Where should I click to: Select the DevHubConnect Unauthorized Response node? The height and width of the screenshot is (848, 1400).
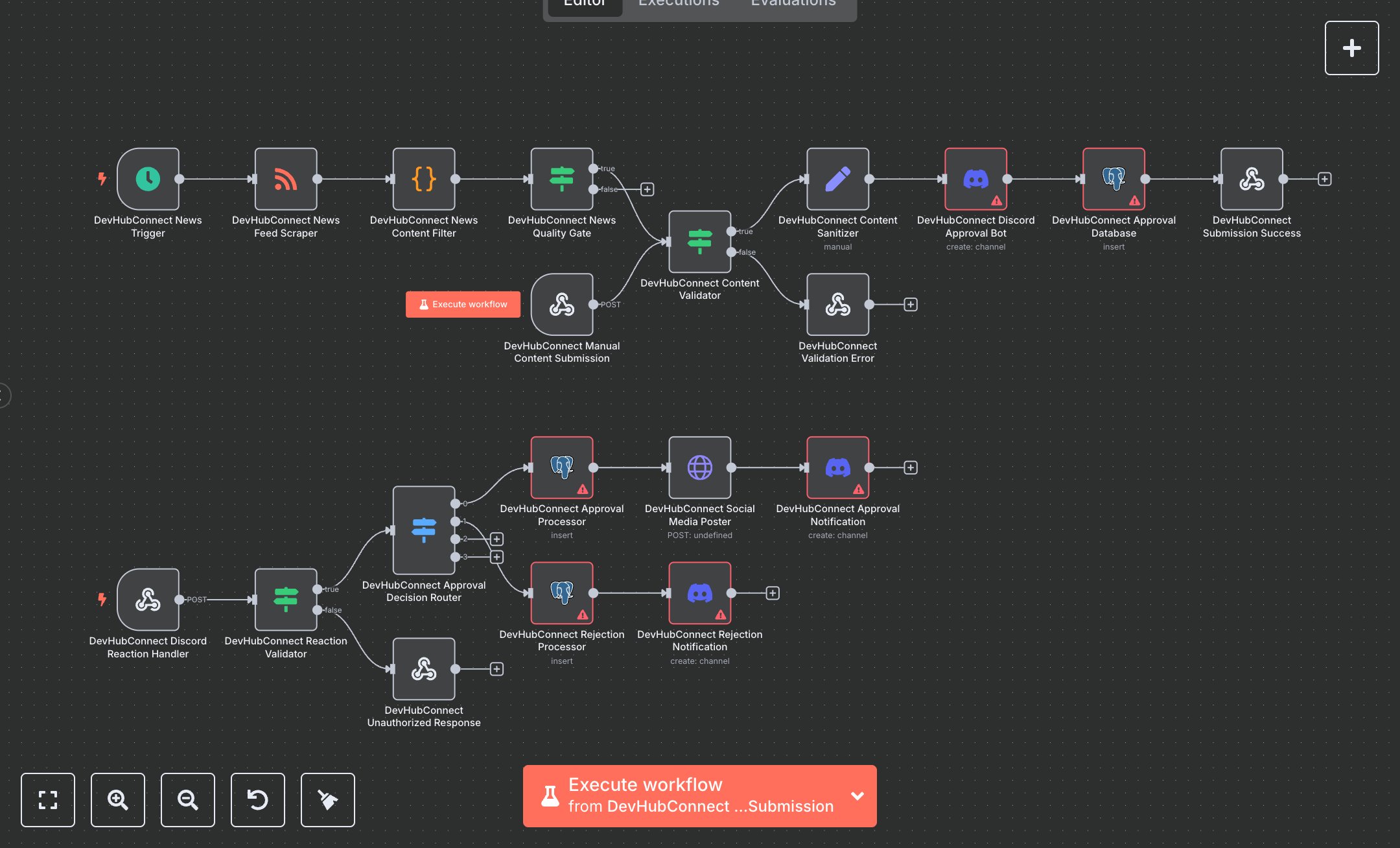[x=423, y=670]
